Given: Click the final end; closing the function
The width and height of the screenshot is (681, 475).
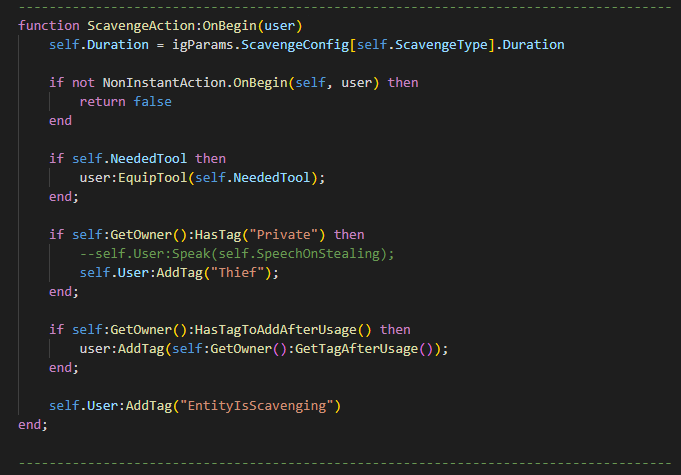Looking at the screenshot, I should click(33, 425).
